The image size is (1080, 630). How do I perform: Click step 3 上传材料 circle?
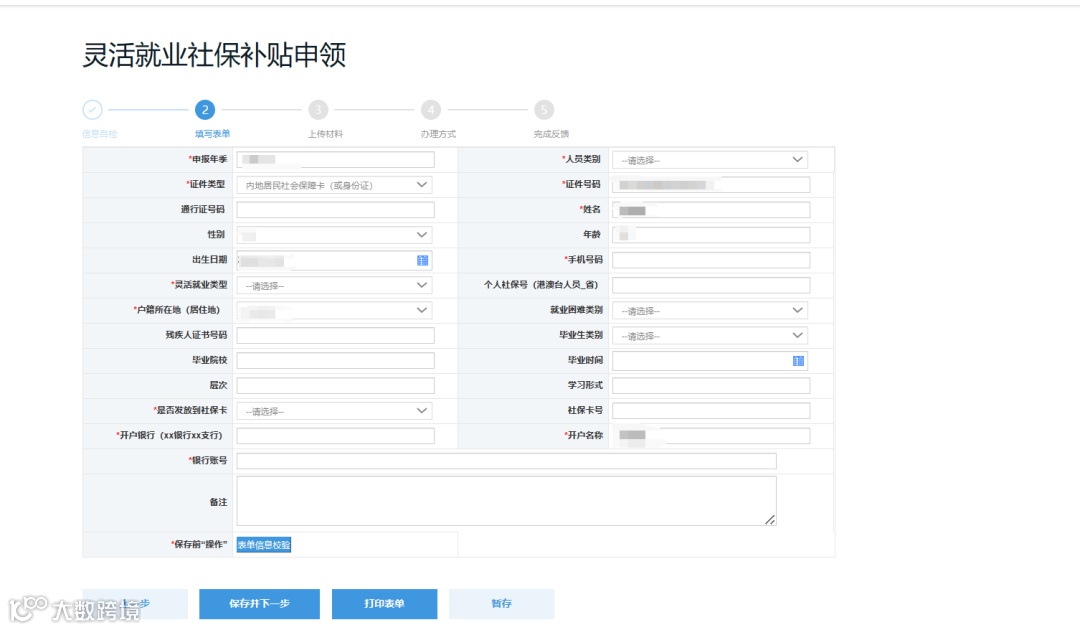click(318, 109)
